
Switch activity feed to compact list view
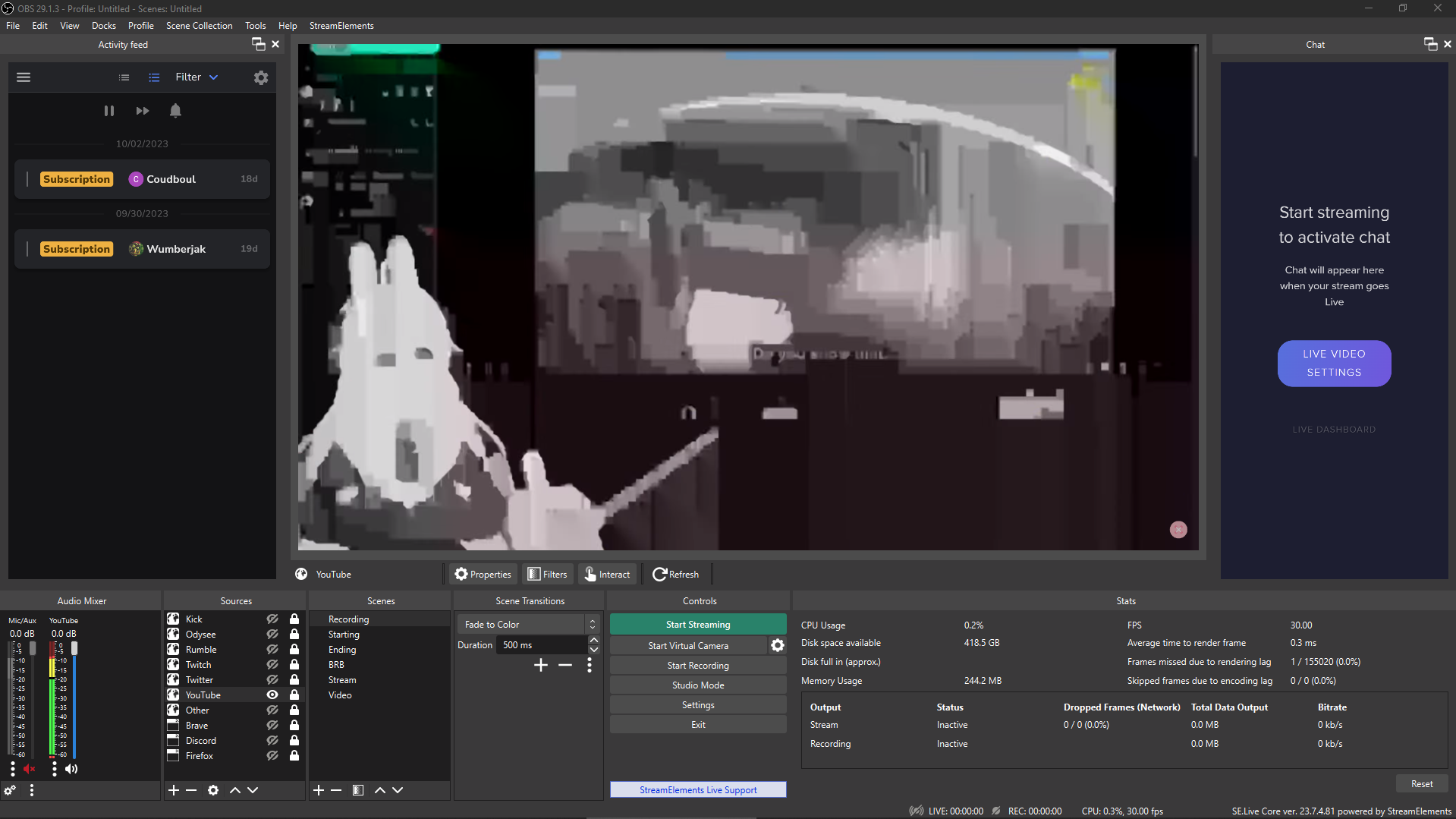point(124,77)
